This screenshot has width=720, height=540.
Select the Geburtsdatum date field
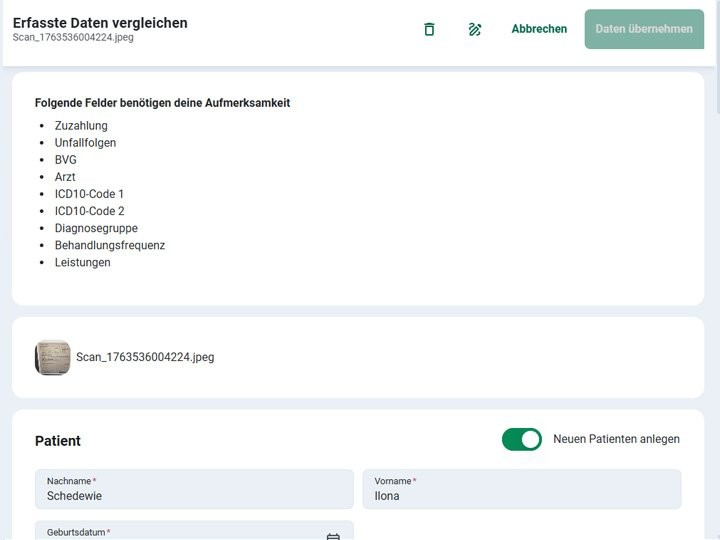click(180, 533)
